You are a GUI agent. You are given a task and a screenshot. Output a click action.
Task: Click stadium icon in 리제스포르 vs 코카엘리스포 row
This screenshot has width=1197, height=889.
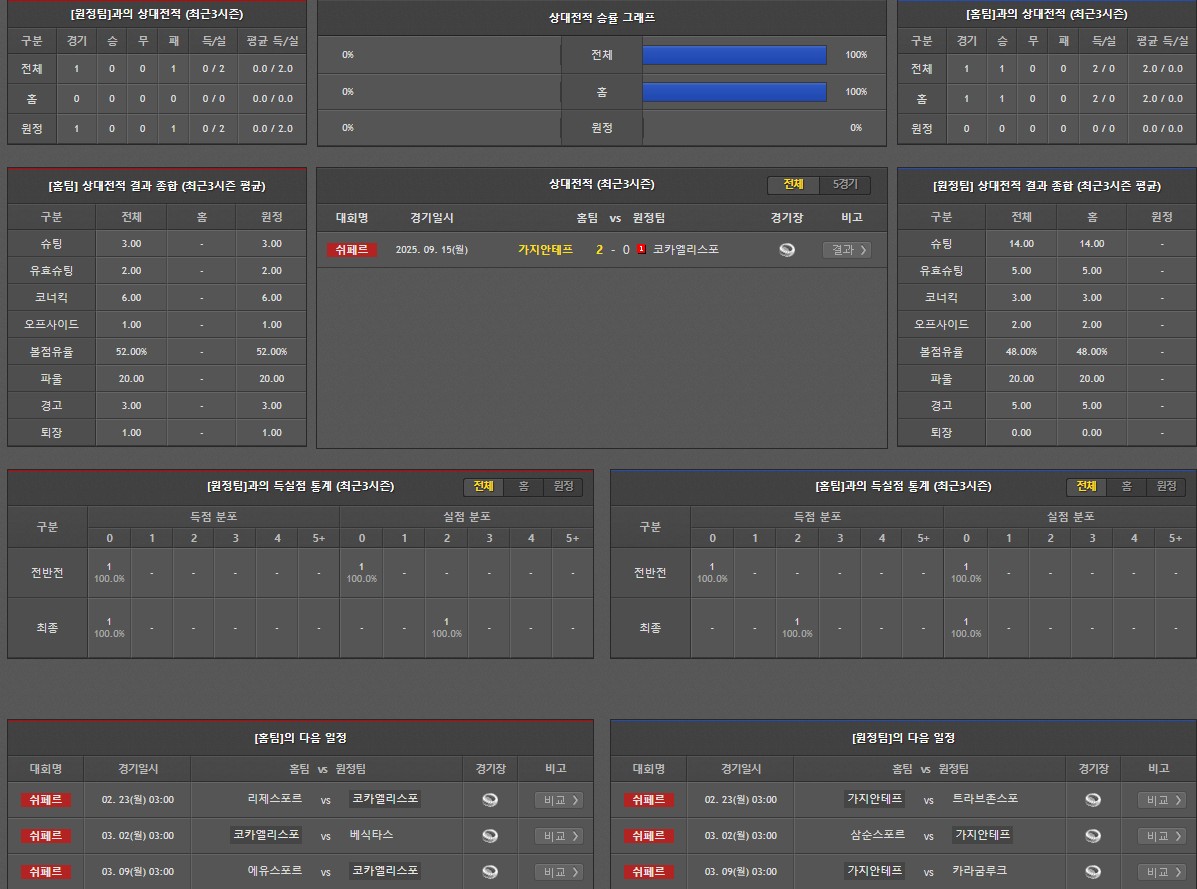490,800
